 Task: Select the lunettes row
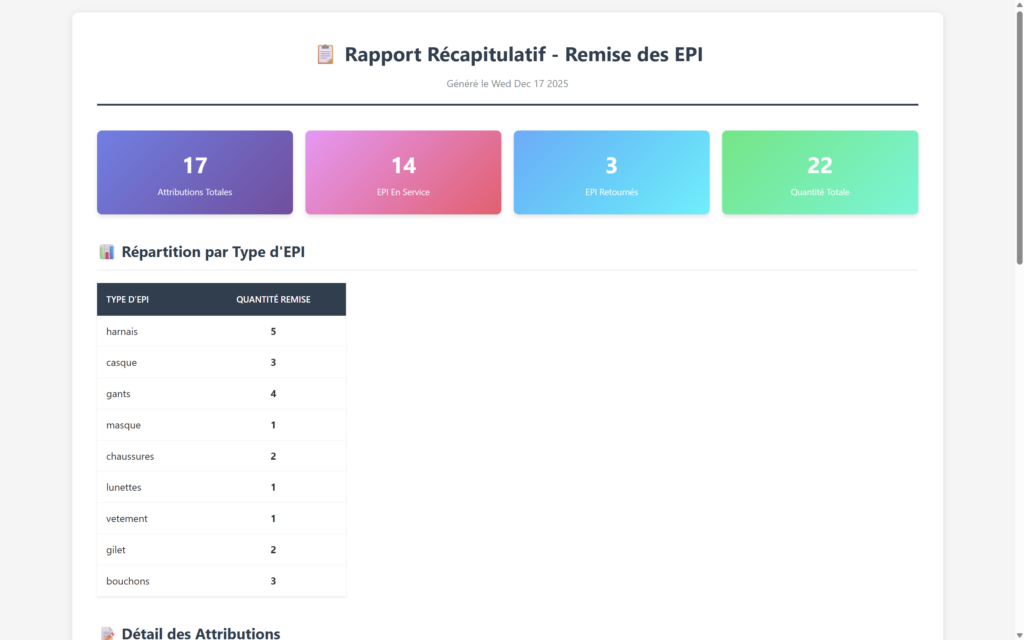click(x=221, y=487)
